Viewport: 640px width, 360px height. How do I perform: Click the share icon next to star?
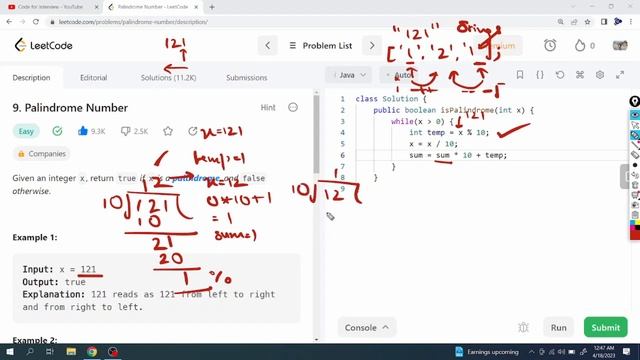(193, 131)
